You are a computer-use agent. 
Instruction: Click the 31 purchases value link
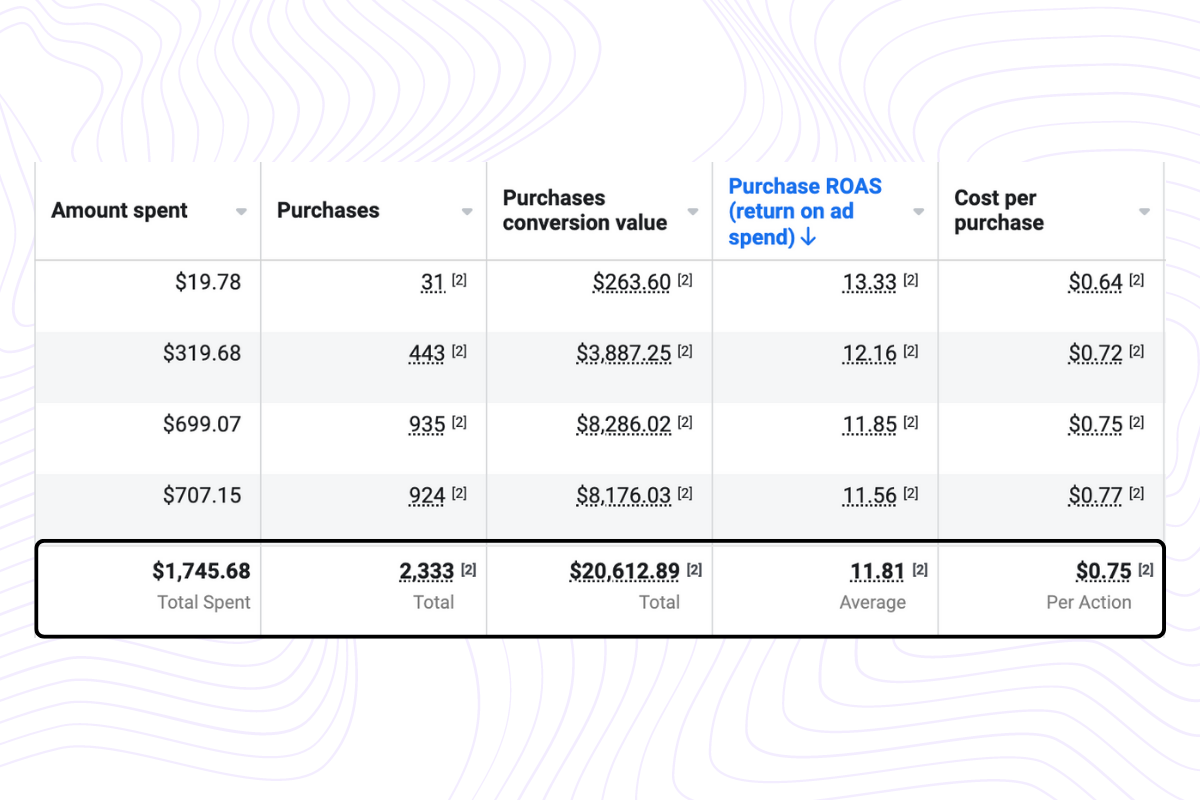point(432,283)
